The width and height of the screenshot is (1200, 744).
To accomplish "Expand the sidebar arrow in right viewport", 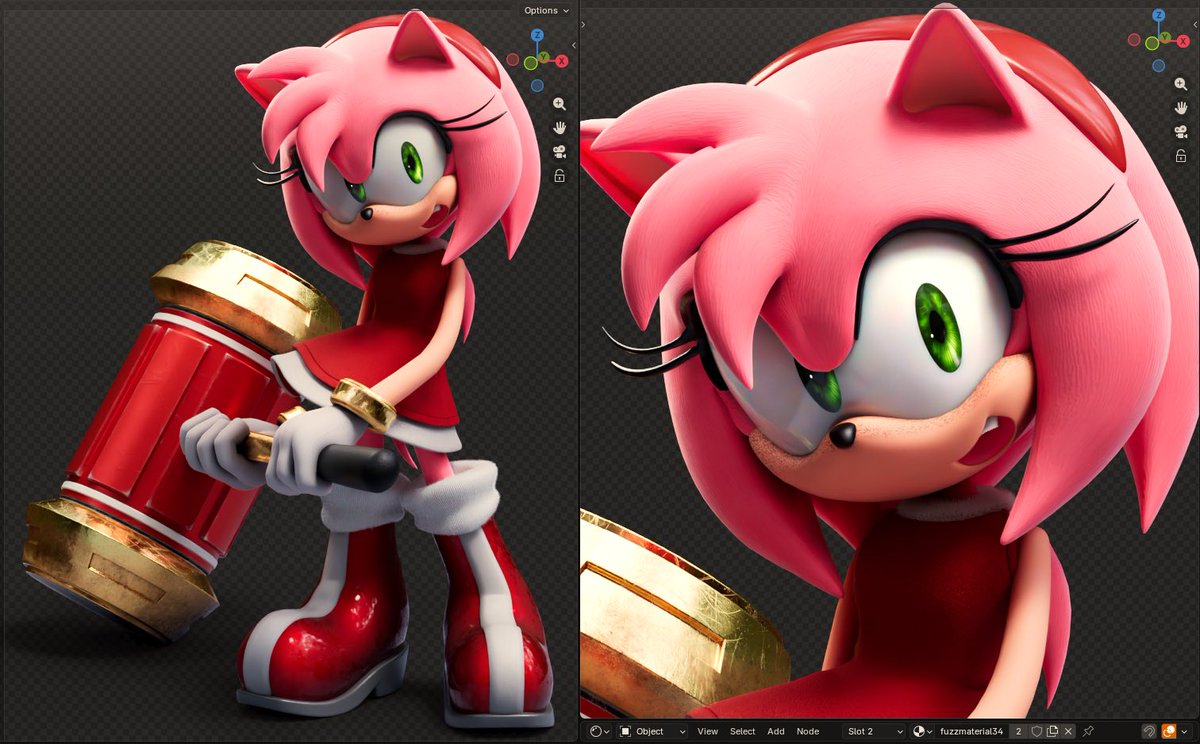I will pos(1194,24).
